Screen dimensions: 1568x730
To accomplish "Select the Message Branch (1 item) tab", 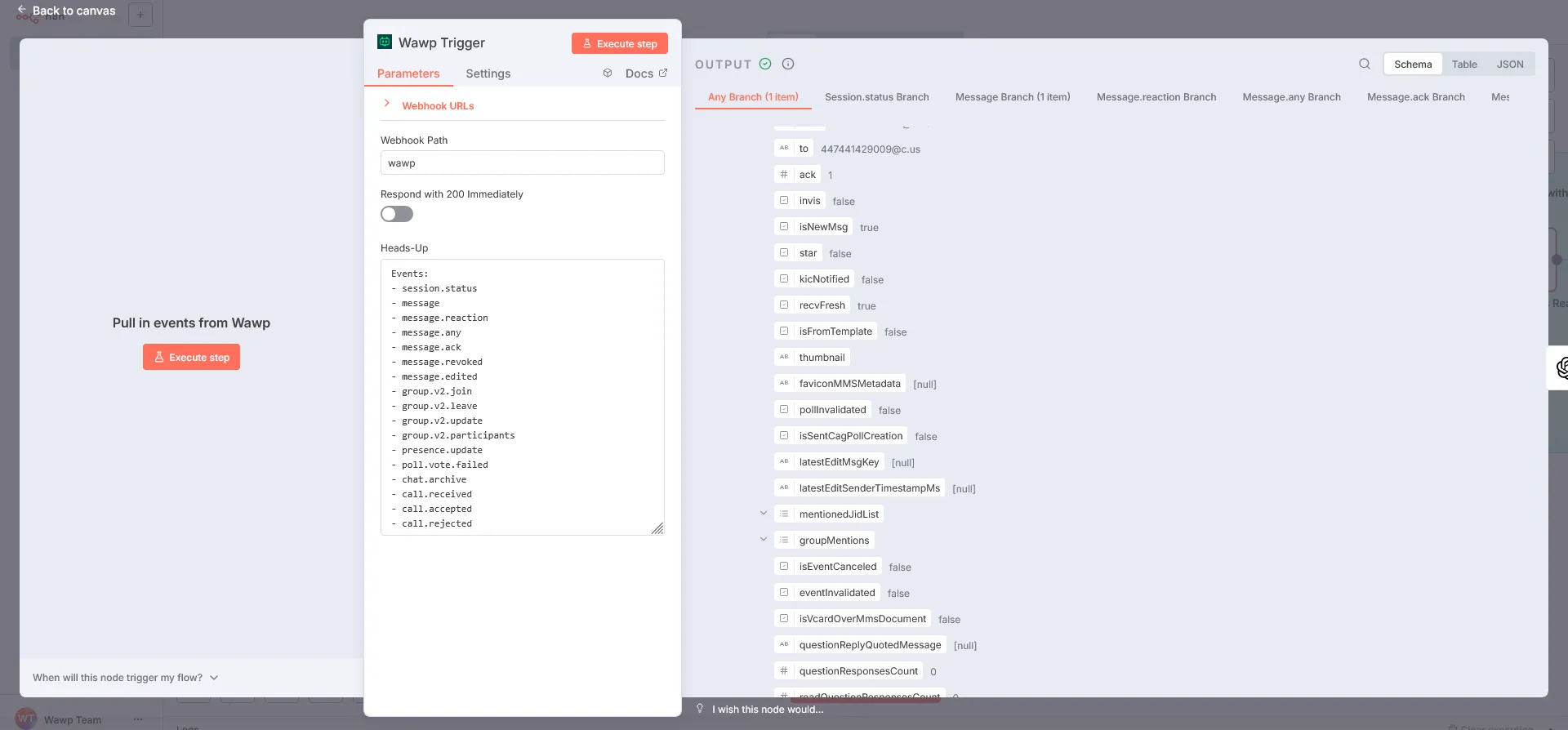I will pyautogui.click(x=1012, y=96).
